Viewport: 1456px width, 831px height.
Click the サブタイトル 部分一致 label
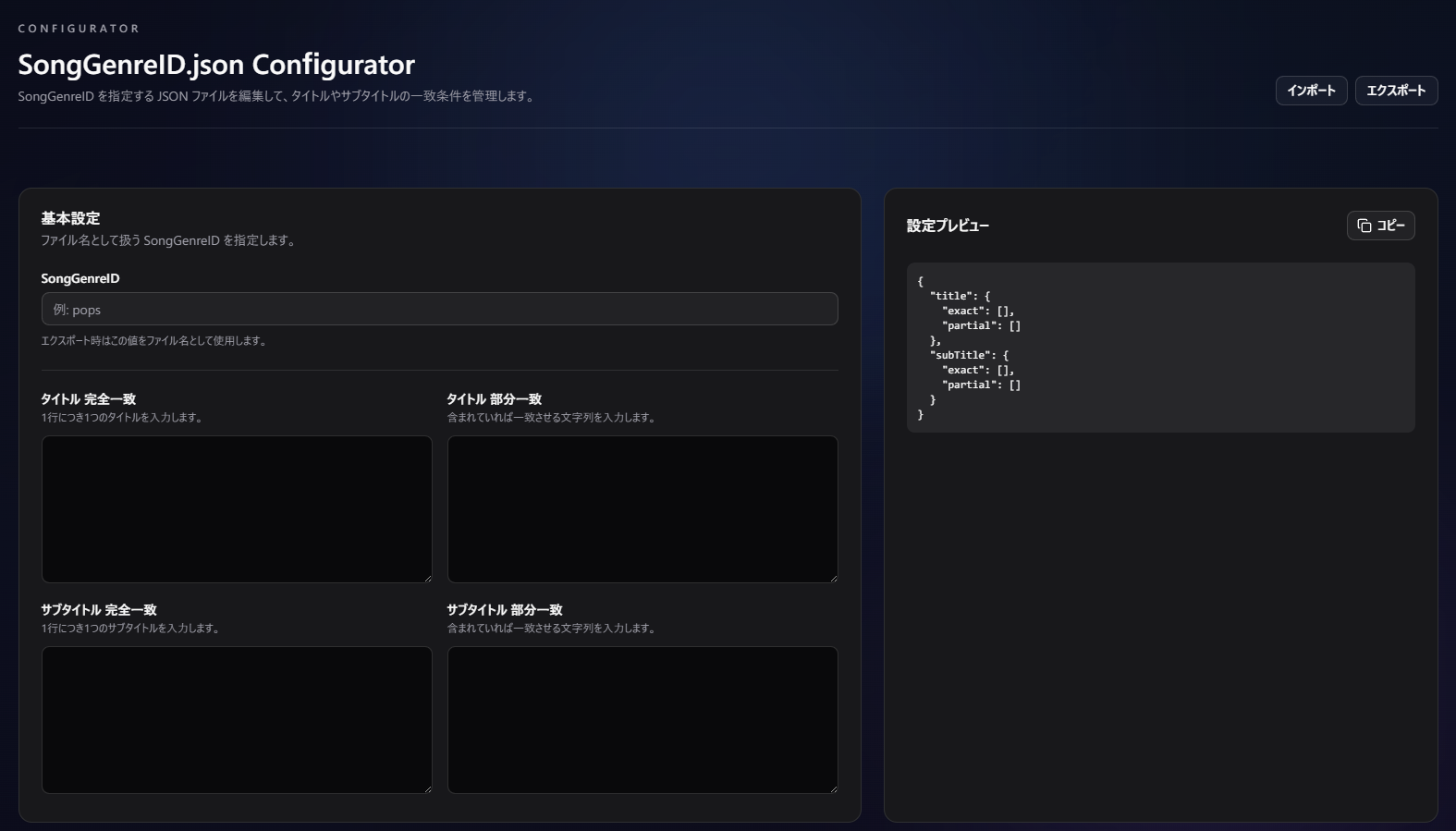(505, 610)
